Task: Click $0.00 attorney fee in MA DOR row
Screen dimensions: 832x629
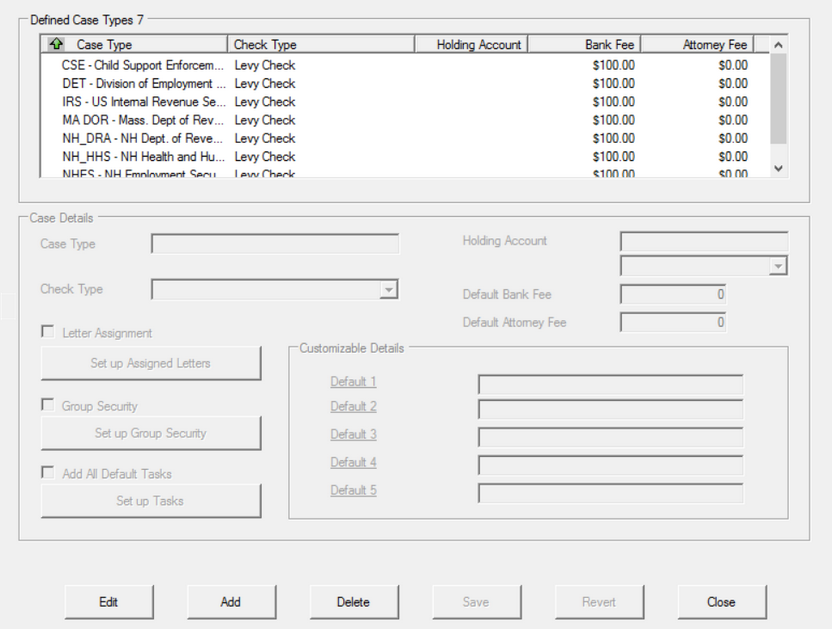Action: tap(733, 120)
